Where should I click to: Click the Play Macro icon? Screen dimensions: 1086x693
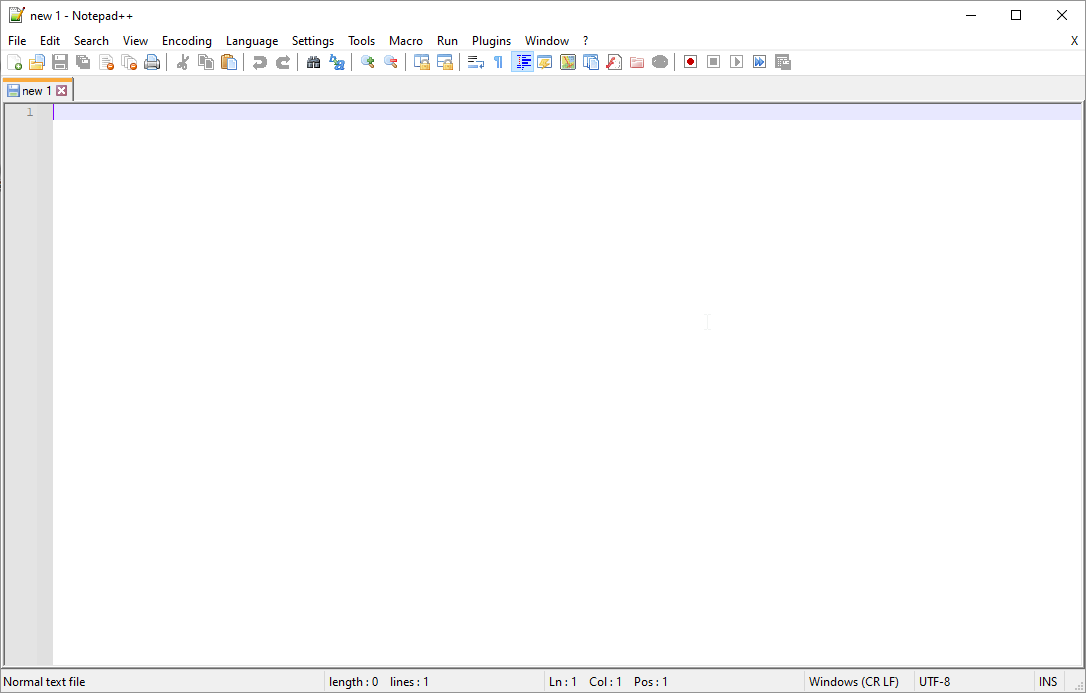pos(736,61)
